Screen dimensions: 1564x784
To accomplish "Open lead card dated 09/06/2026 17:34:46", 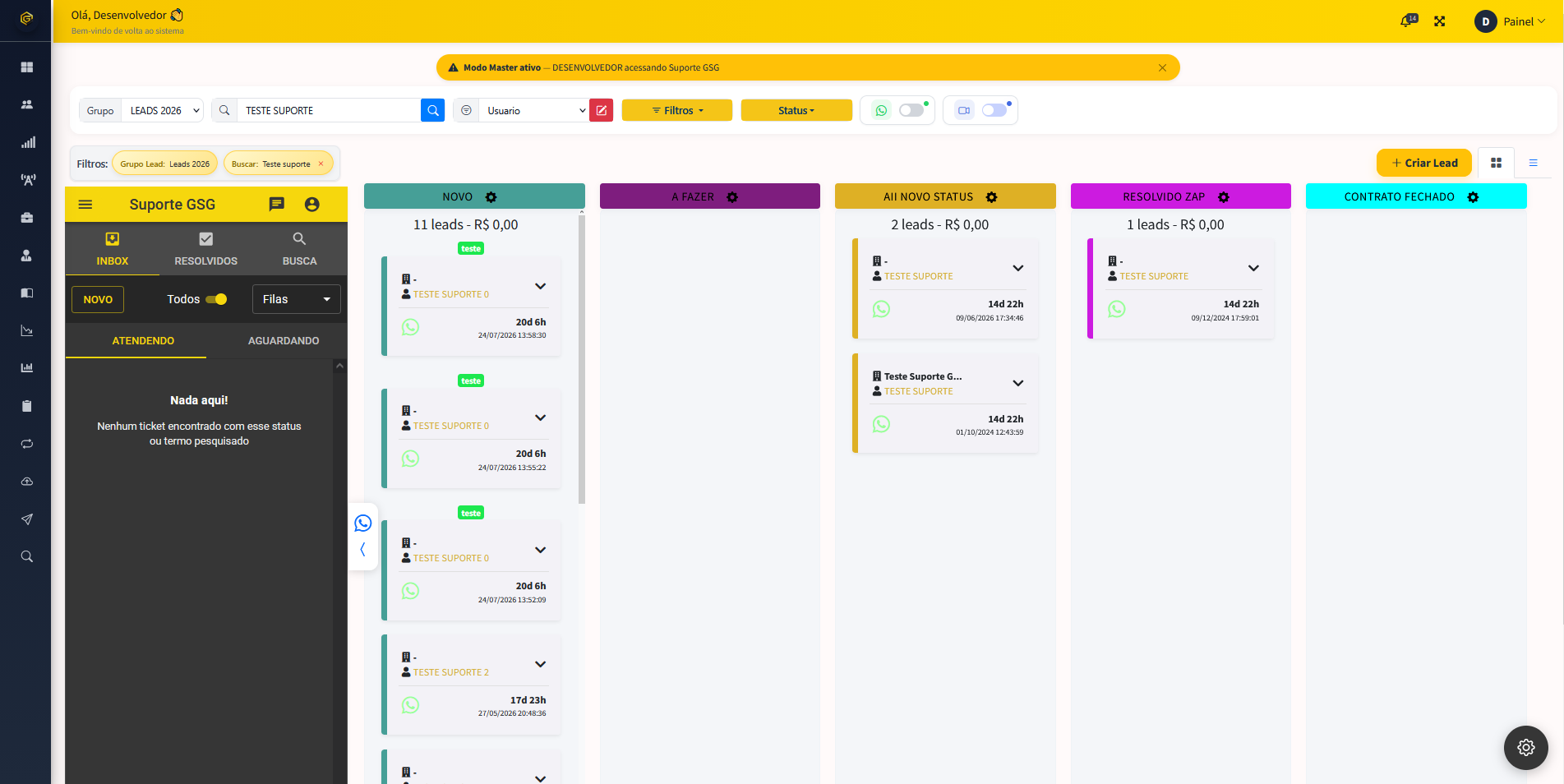I will click(946, 288).
